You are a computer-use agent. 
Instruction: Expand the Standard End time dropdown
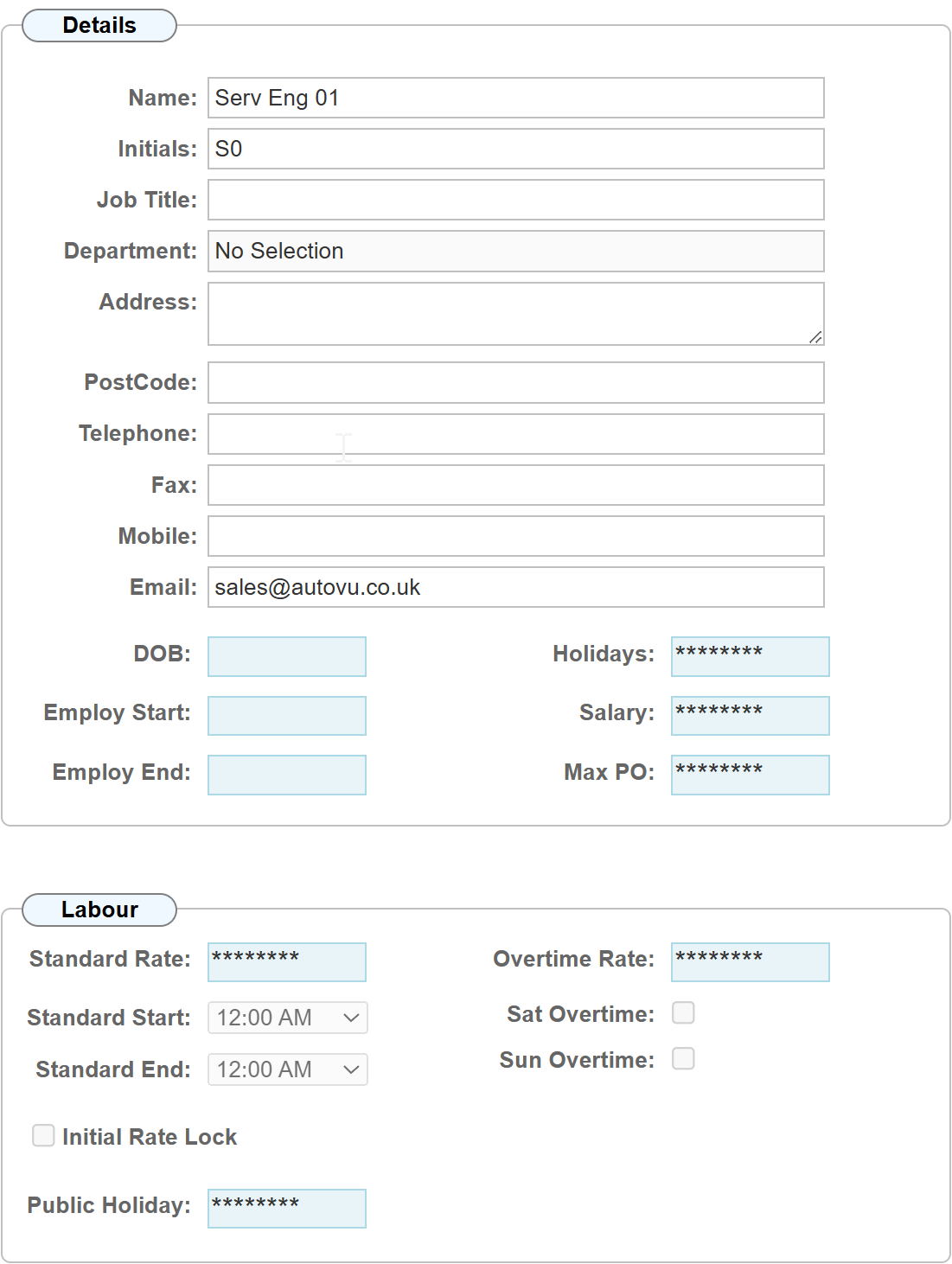(x=288, y=1069)
